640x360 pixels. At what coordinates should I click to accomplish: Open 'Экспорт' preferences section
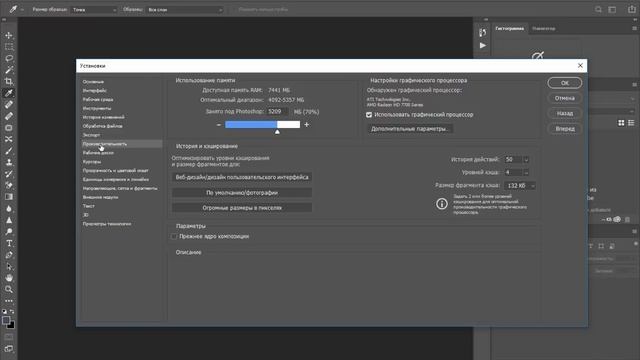pos(91,135)
